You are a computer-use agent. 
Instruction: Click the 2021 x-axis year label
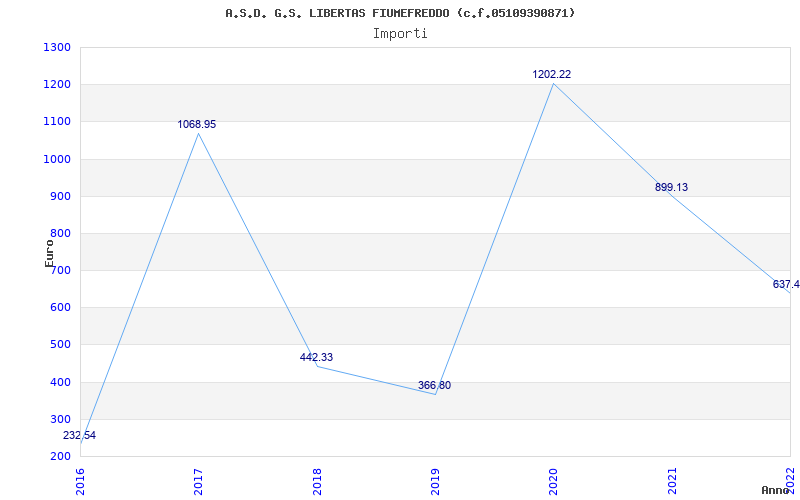(x=672, y=481)
